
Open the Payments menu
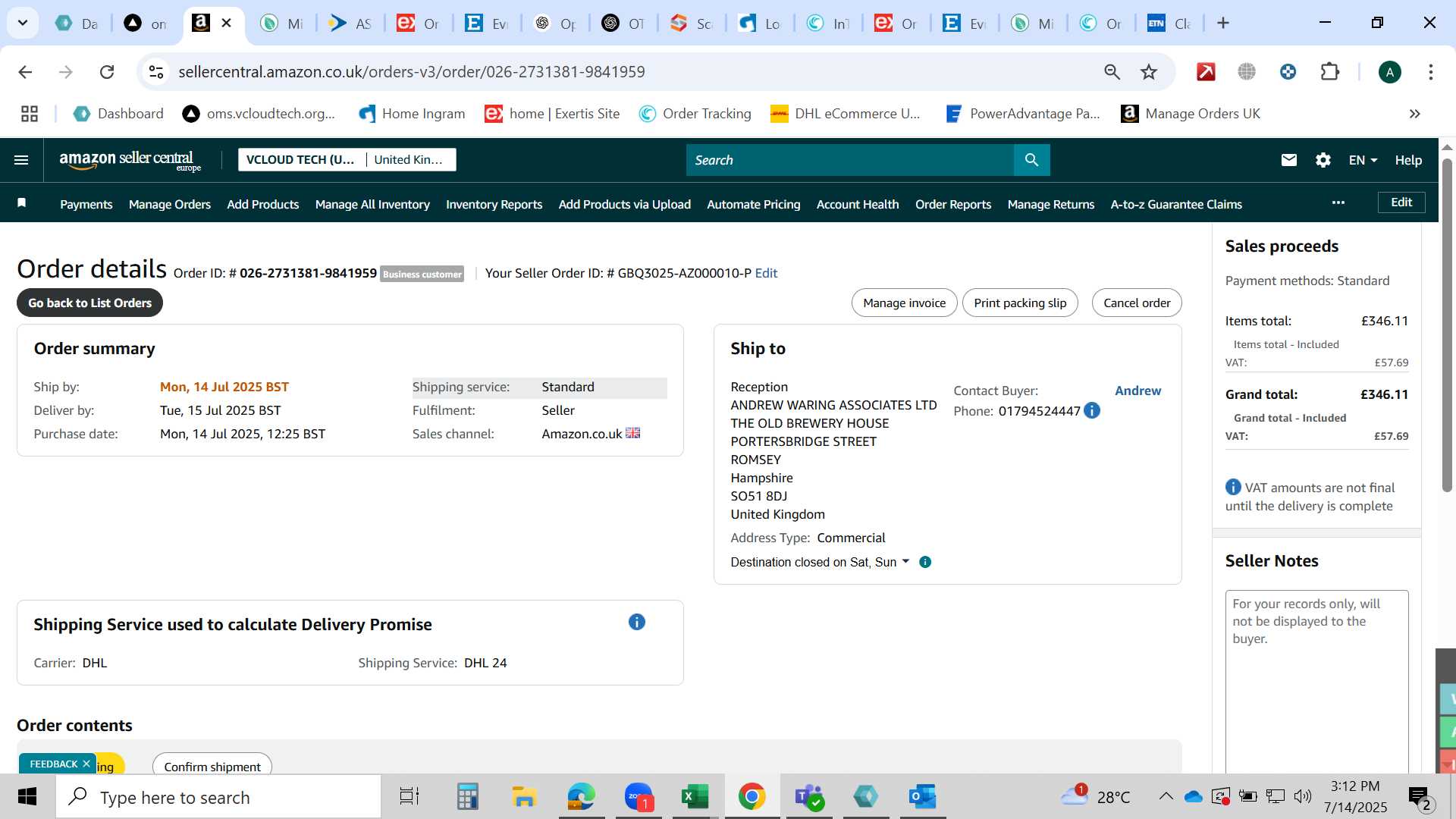pyautogui.click(x=86, y=204)
